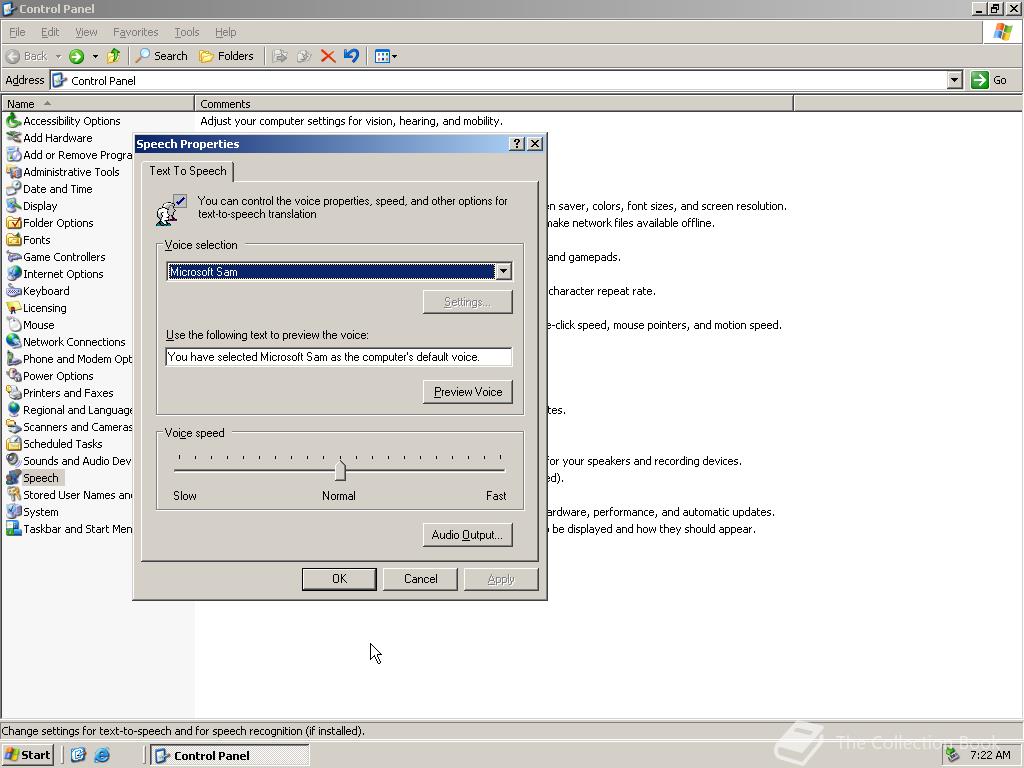Screen dimensions: 1024x768
Task: Open Audio Output settings button
Action: (x=468, y=535)
